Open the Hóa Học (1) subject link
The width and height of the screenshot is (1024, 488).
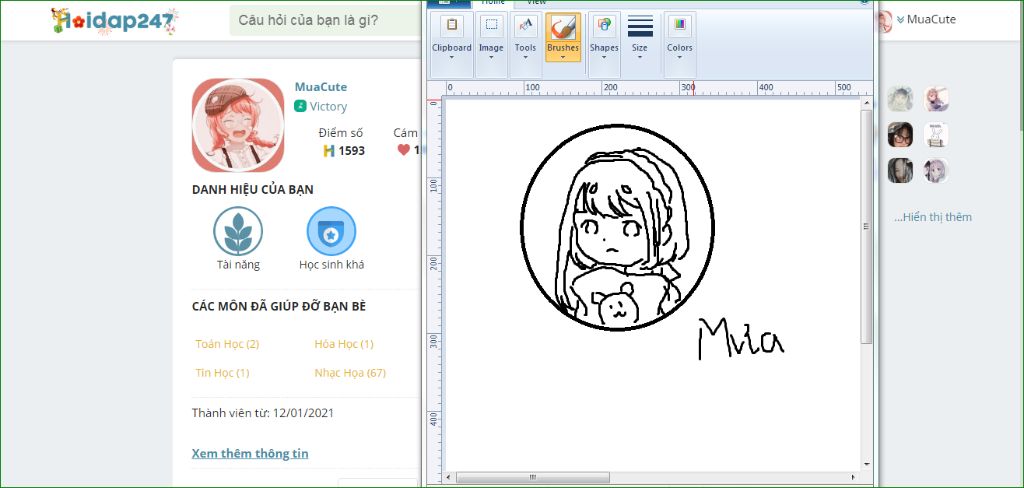pyautogui.click(x=344, y=344)
